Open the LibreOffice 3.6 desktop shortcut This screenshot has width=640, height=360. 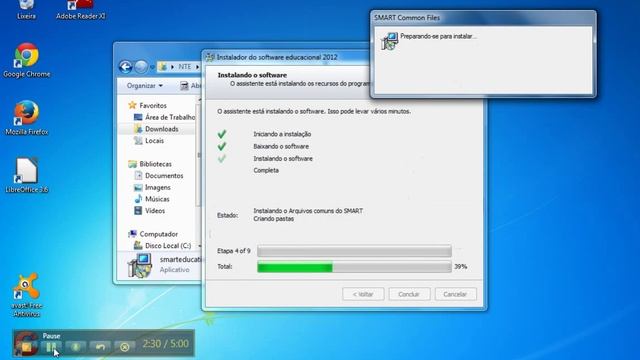click(x=27, y=175)
